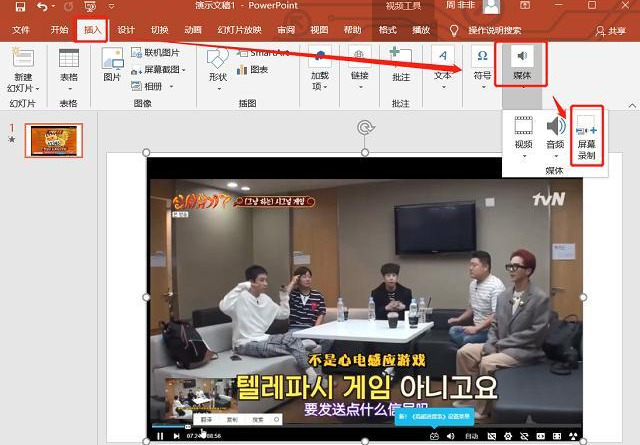This screenshot has width=640, height=445.
Task: Add a 批注 comment
Action: (x=400, y=65)
